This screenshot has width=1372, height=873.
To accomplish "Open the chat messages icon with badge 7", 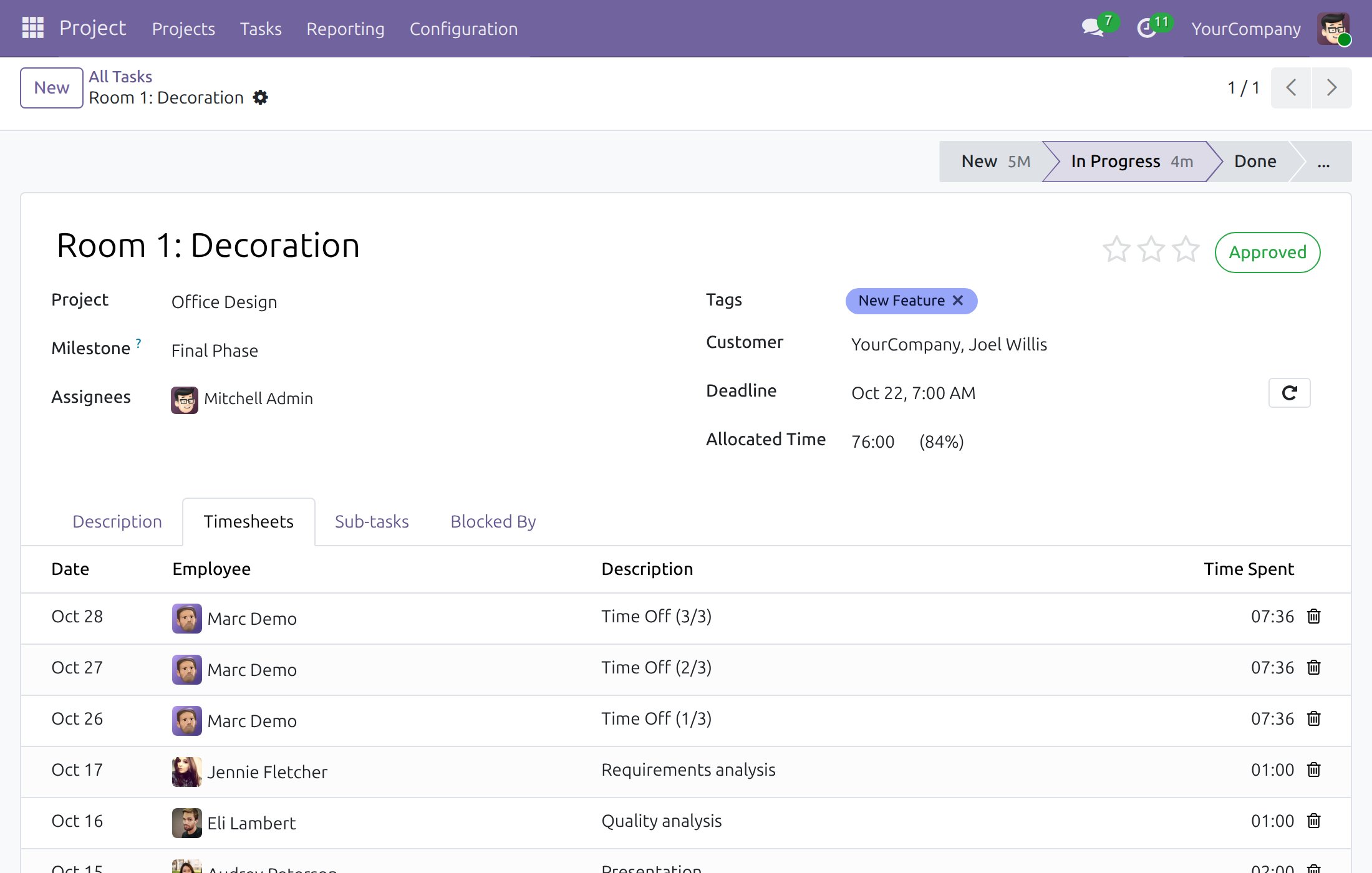I will [1093, 28].
